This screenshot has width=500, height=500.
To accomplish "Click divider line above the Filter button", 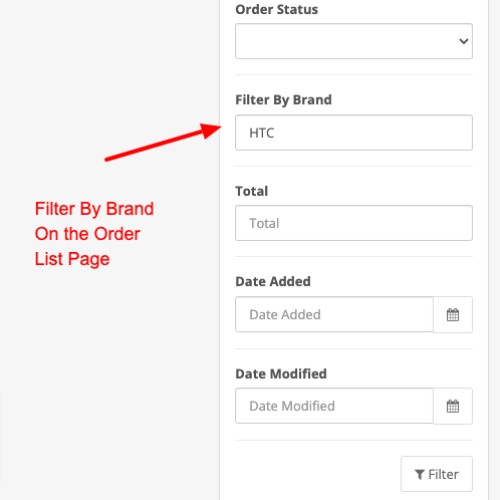I will coord(354,440).
